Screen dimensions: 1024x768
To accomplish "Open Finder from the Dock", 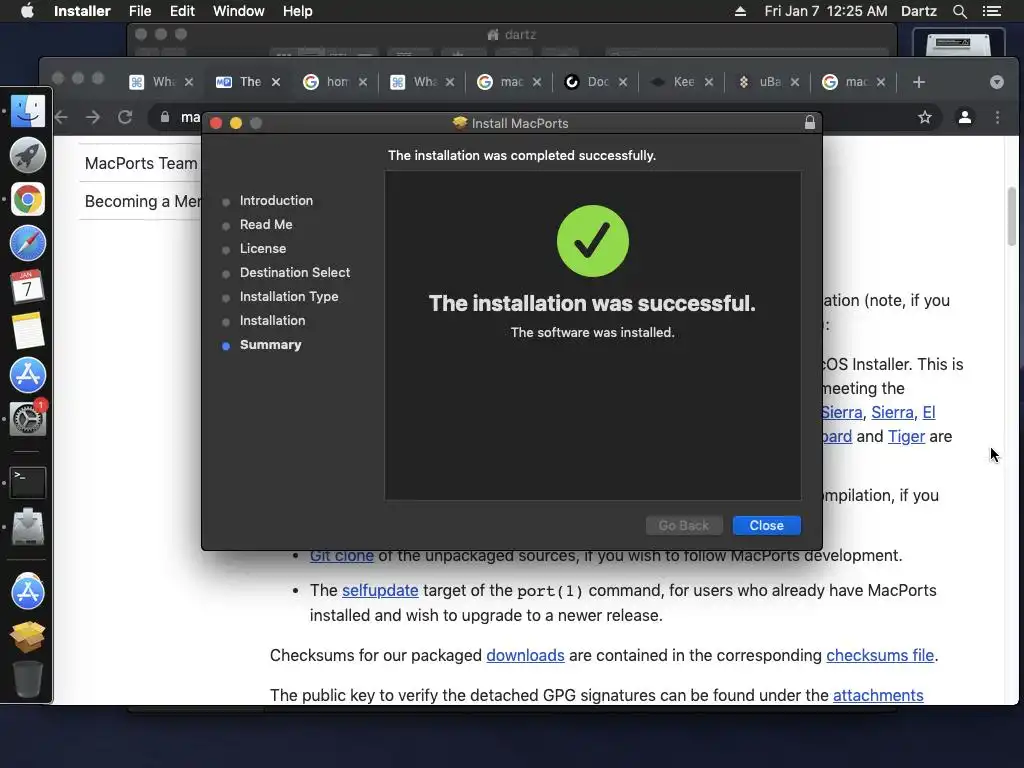I will coord(27,110).
